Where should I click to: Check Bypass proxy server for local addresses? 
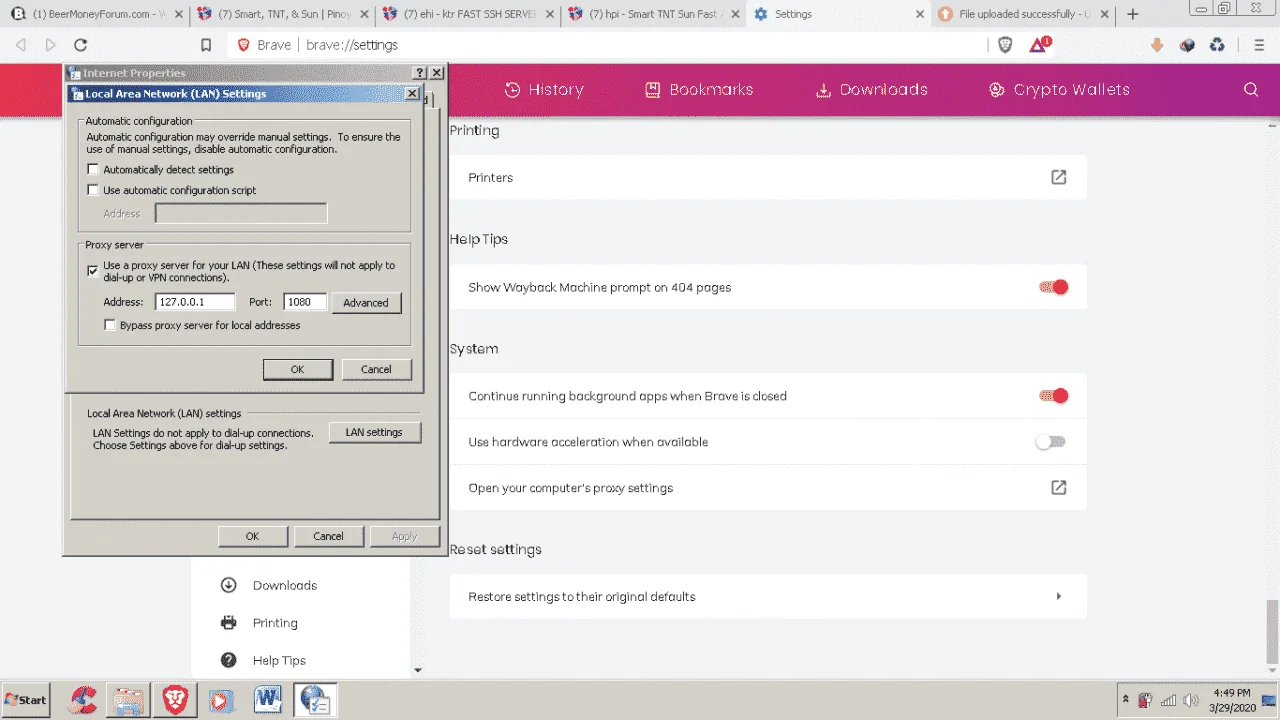tap(110, 325)
